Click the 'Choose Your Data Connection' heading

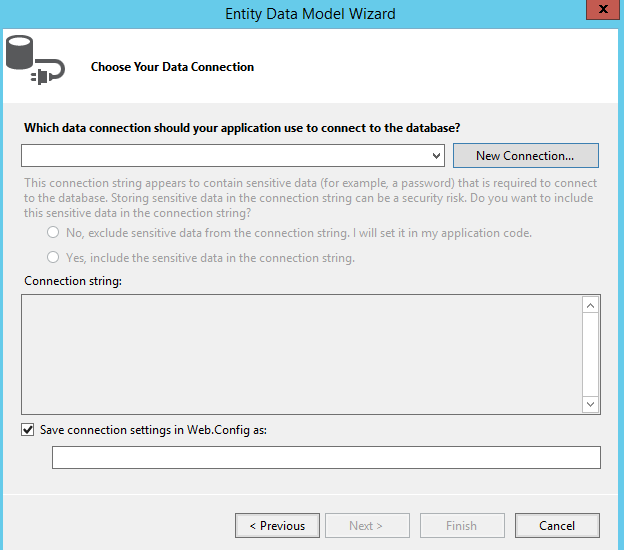coord(172,67)
